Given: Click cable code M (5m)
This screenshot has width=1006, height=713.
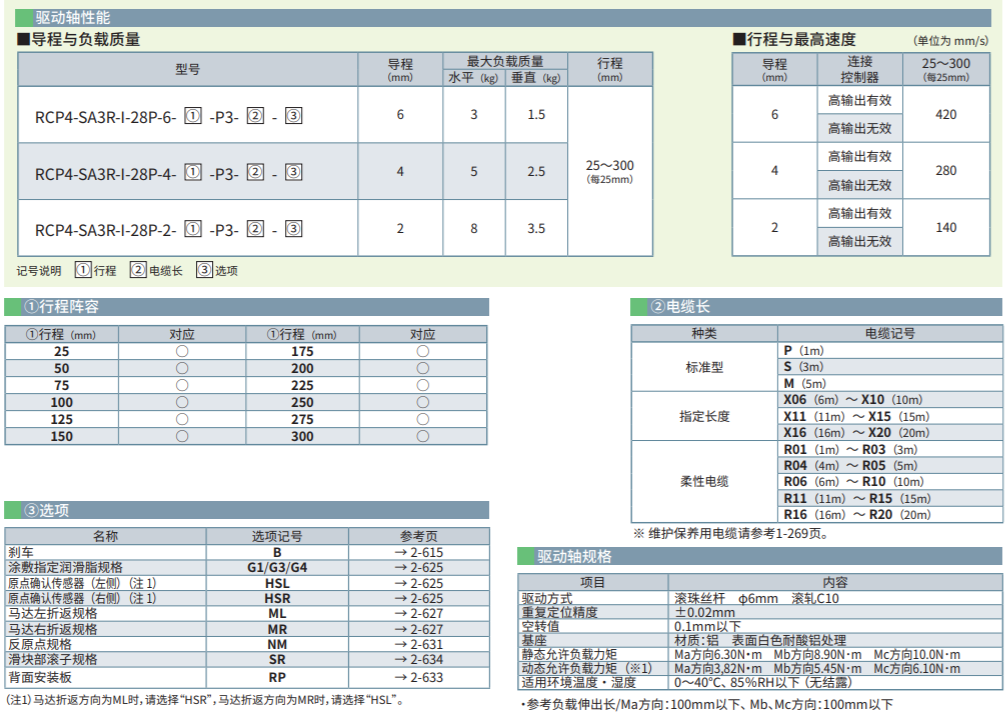Looking at the screenshot, I should pyautogui.click(x=805, y=384).
